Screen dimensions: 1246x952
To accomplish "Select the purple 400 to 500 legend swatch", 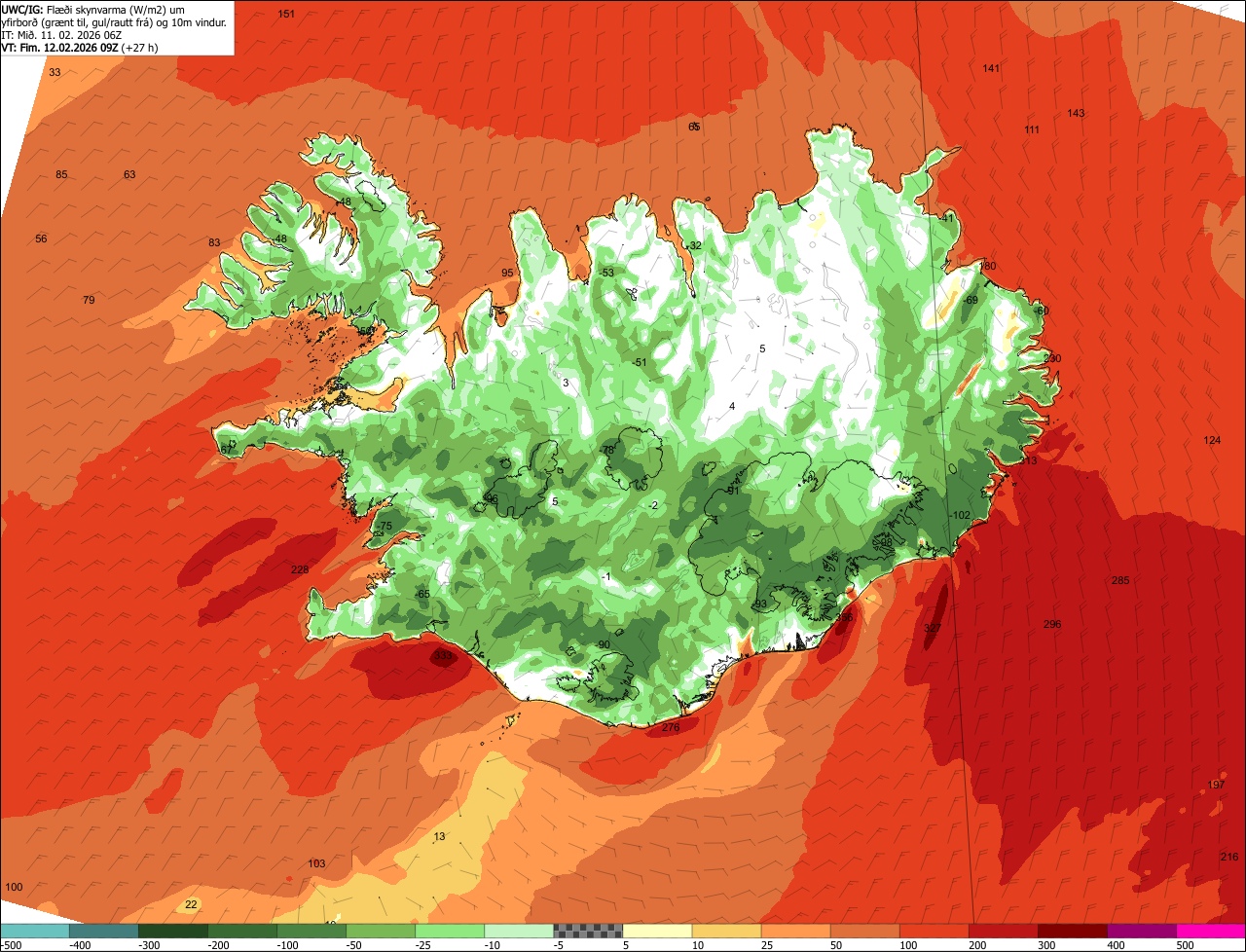I will click(1141, 931).
